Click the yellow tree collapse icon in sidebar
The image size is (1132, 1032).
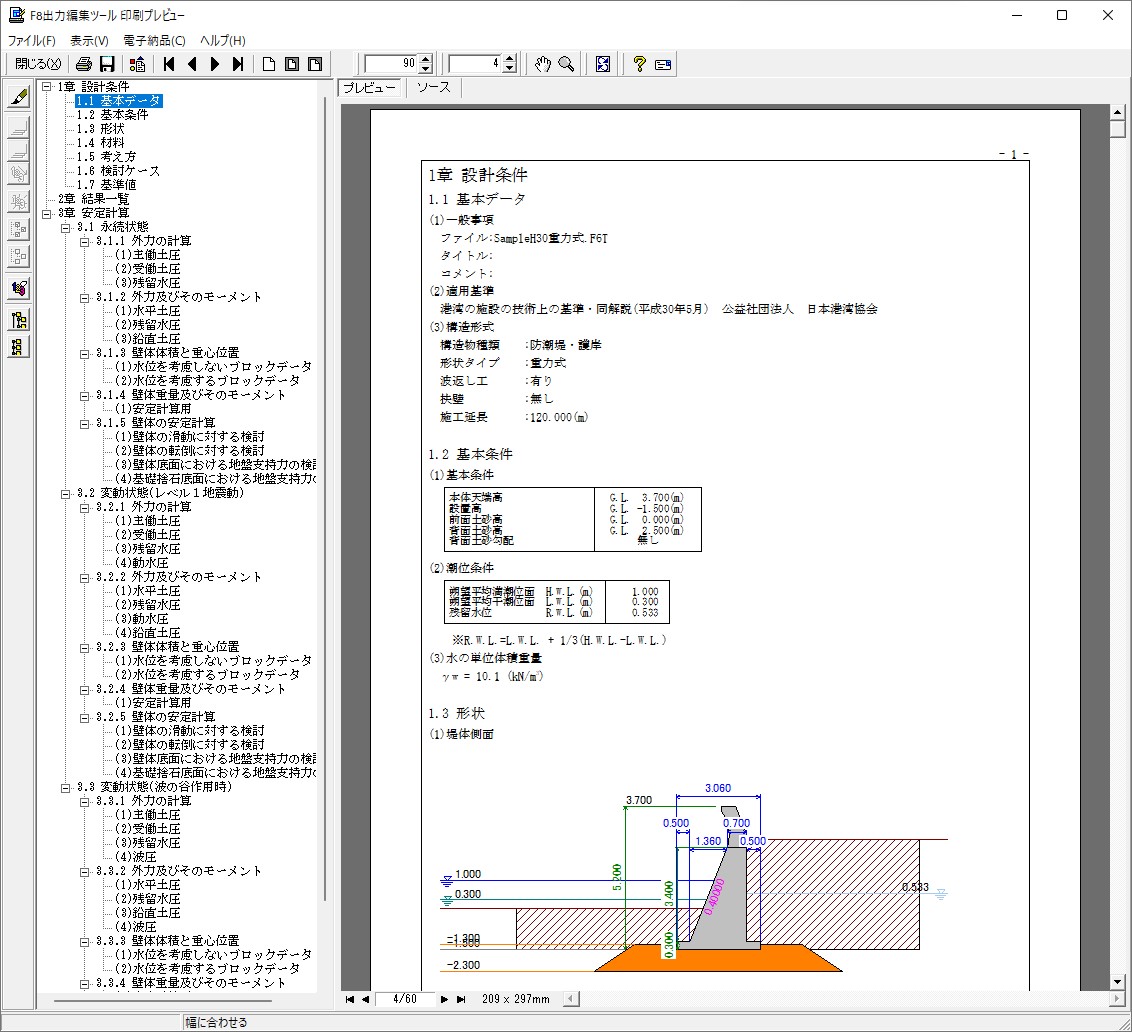[19, 347]
